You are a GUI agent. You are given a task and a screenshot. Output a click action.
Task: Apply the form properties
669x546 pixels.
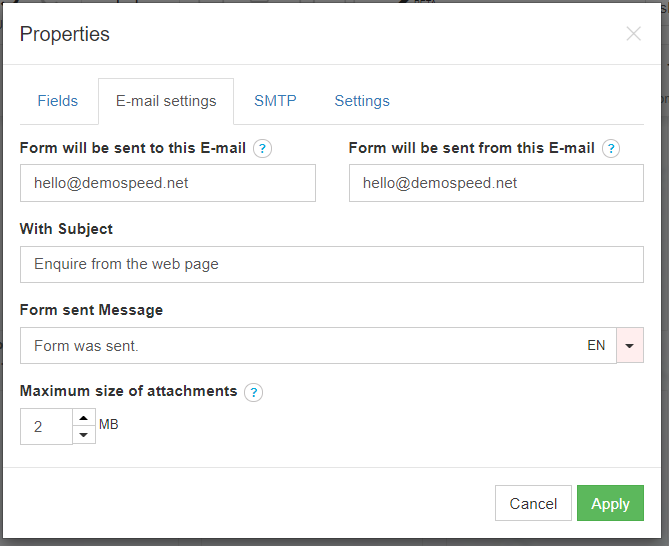(x=610, y=504)
